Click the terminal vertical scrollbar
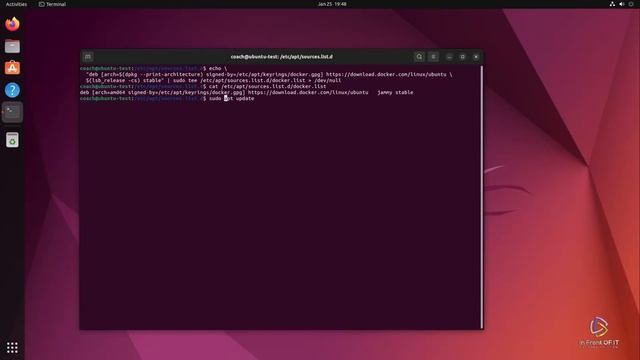This screenshot has height=360, width=640. [x=482, y=197]
